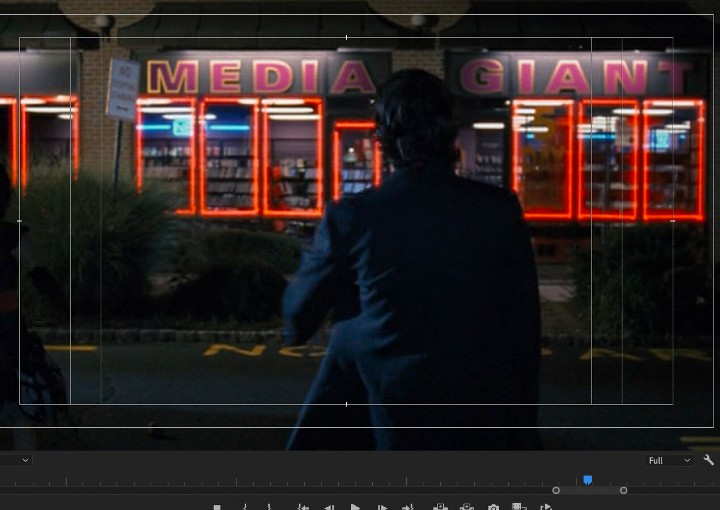720x510 pixels.
Task: Click the Go to Out point button
Action: 408,507
